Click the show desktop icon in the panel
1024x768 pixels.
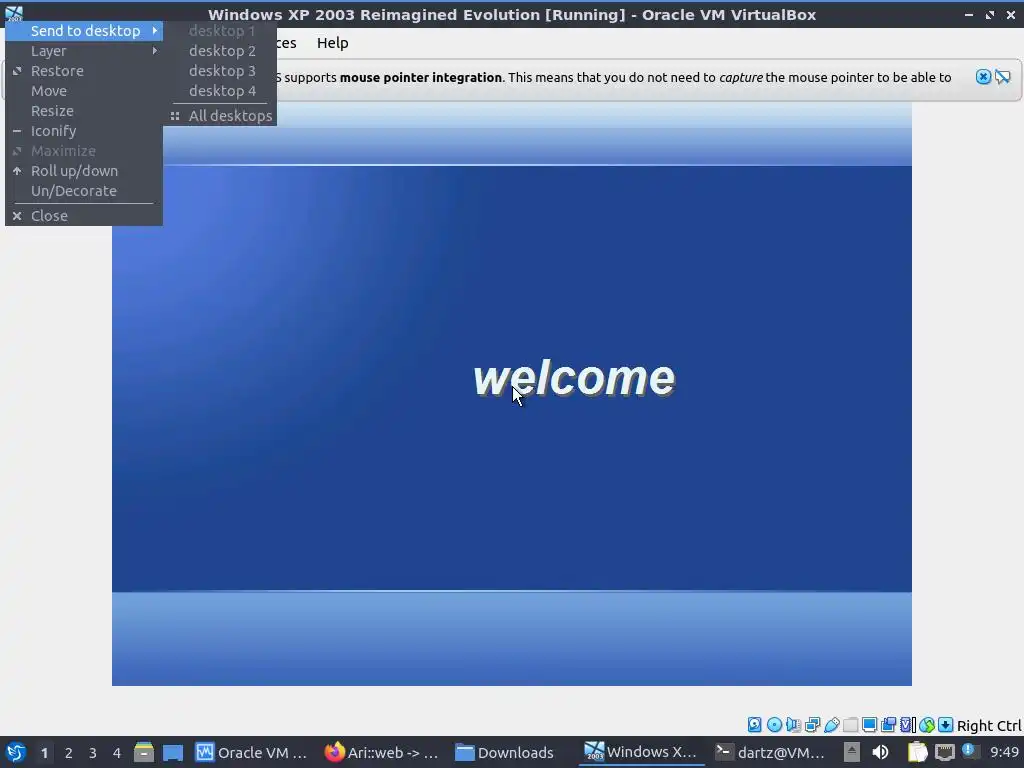[173, 752]
